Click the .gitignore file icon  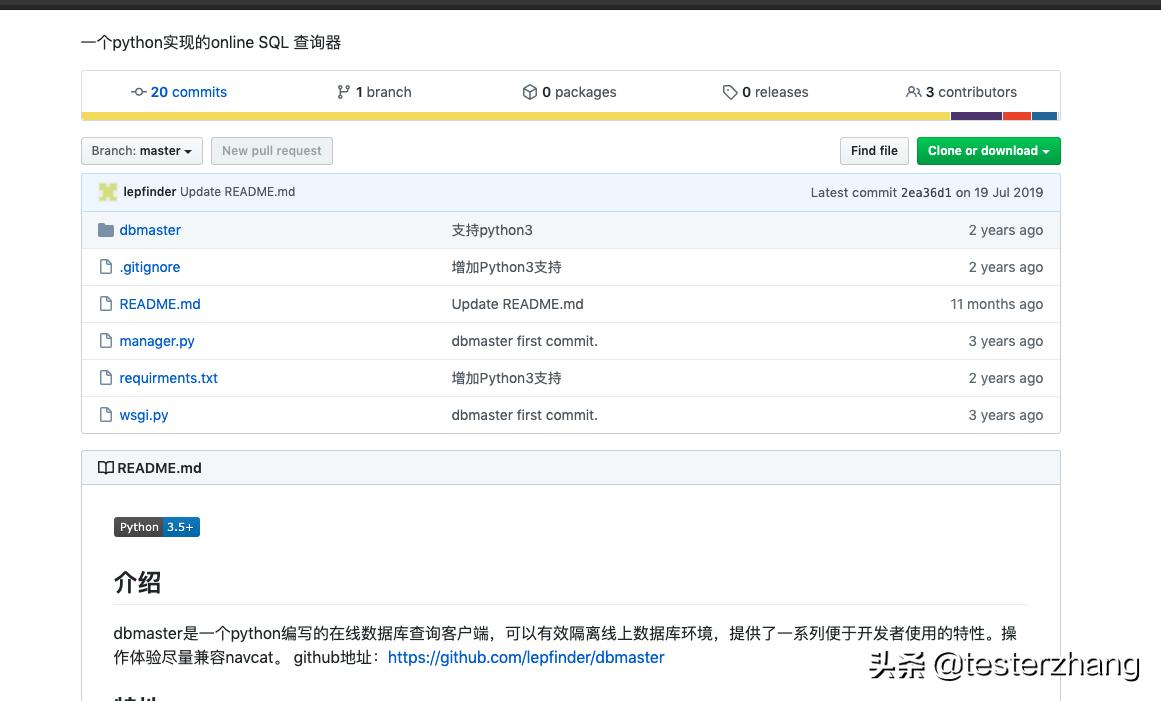point(106,266)
